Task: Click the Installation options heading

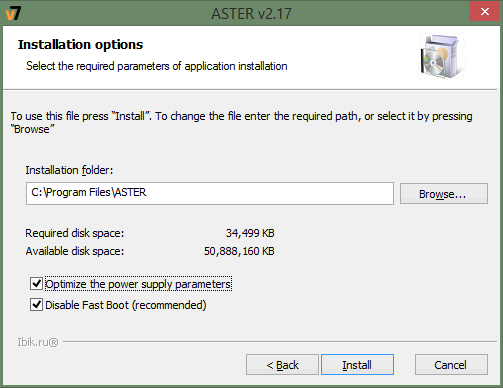Action: tap(80, 45)
